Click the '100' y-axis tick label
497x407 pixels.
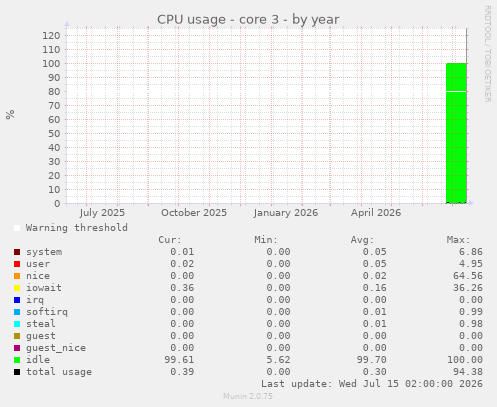[x=51, y=64]
